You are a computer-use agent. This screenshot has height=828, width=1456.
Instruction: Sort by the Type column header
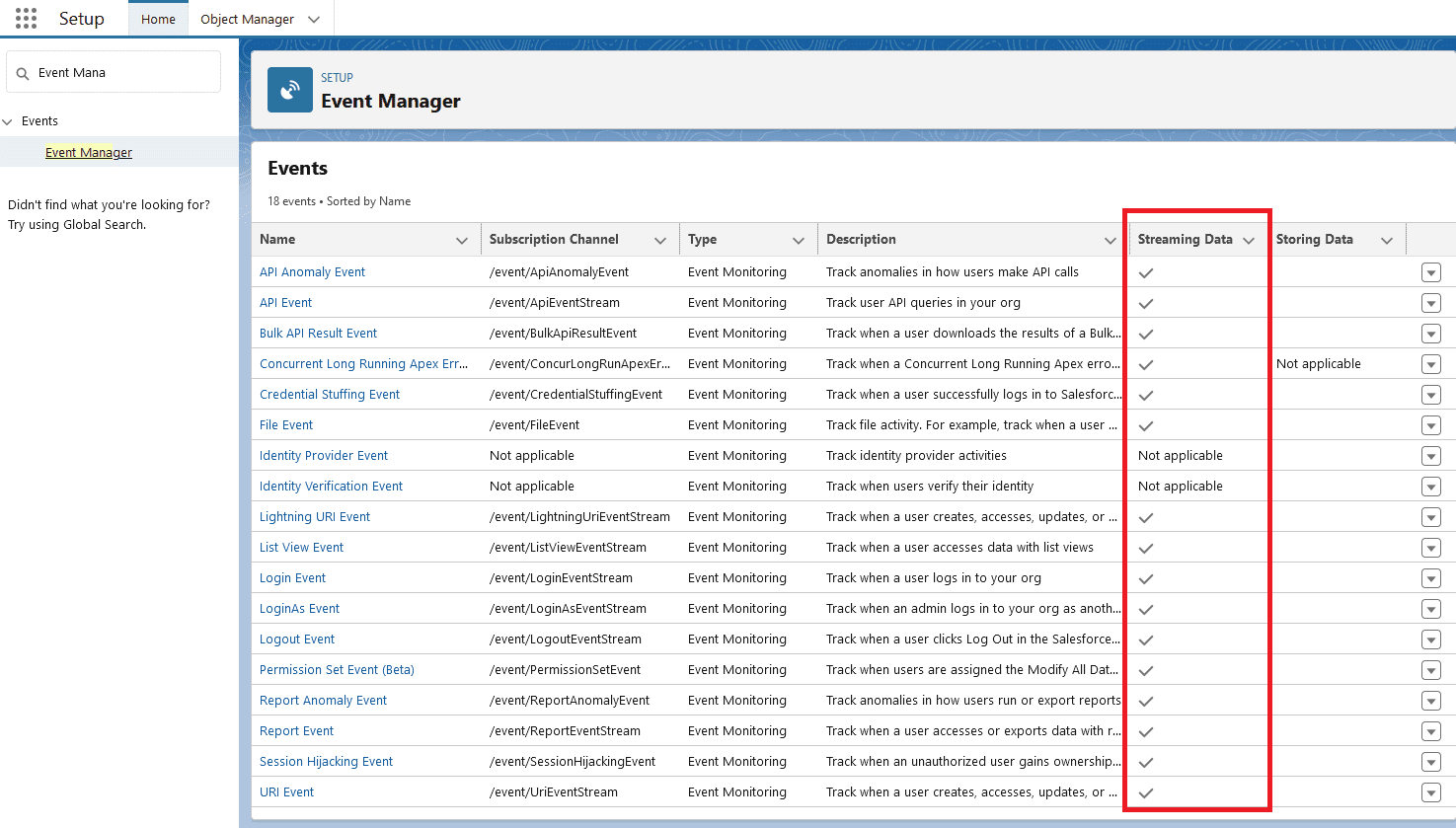702,239
